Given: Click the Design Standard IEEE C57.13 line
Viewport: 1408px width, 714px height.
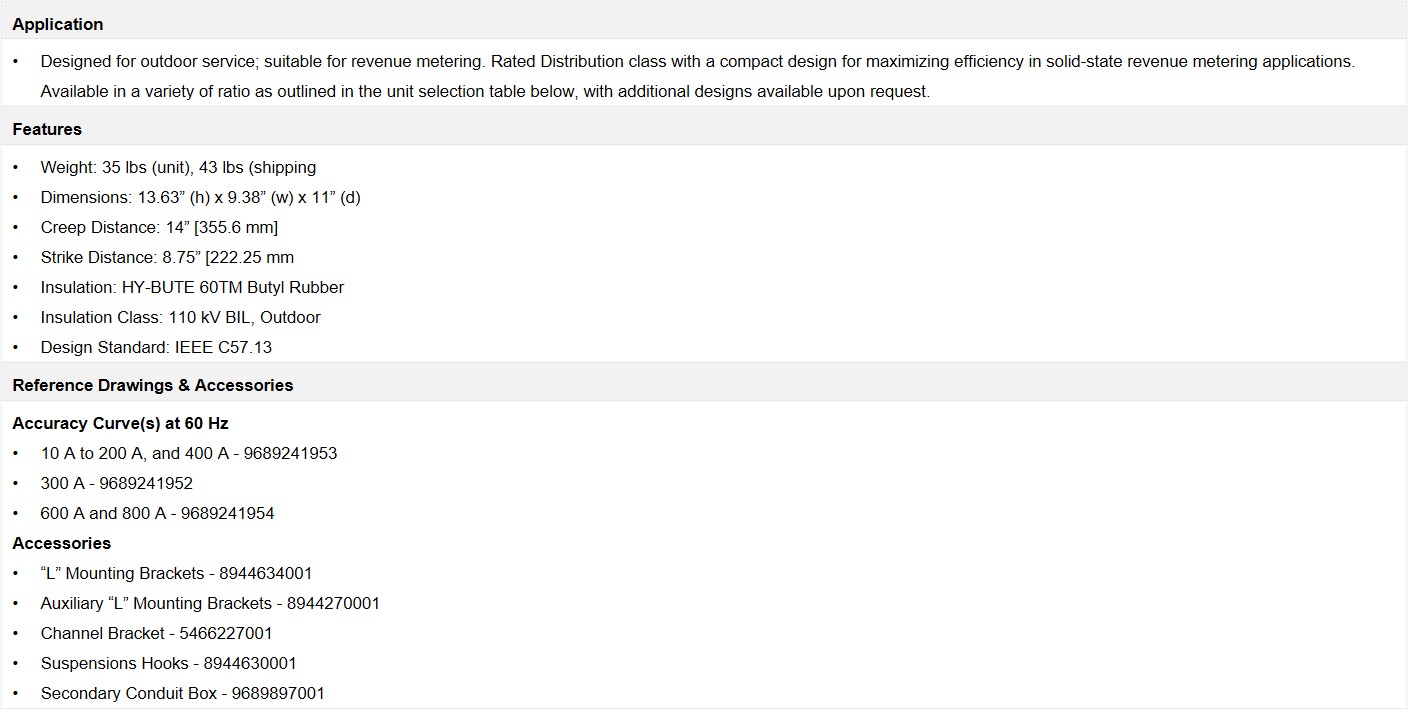Looking at the screenshot, I should click(156, 347).
